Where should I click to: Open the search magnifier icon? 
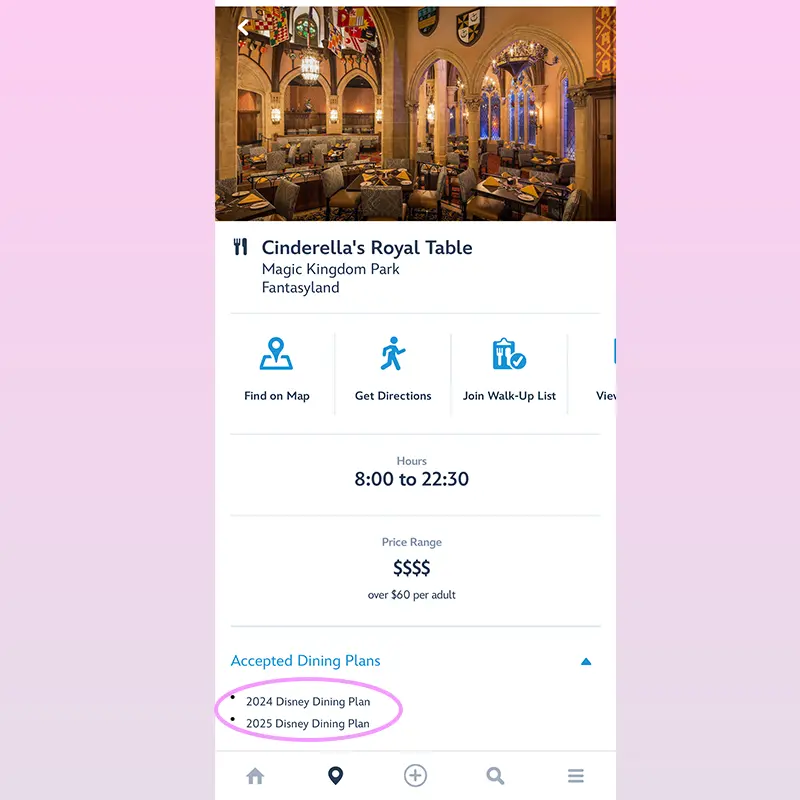(495, 776)
